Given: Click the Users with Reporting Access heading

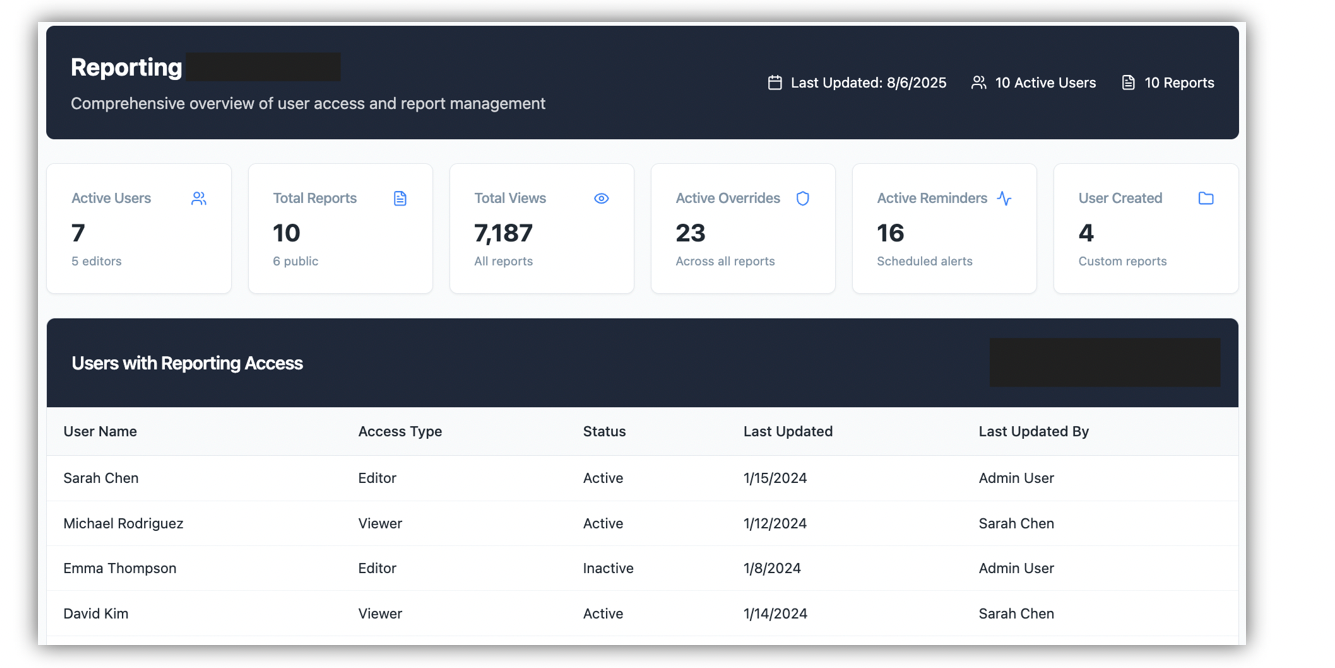Looking at the screenshot, I should point(187,363).
